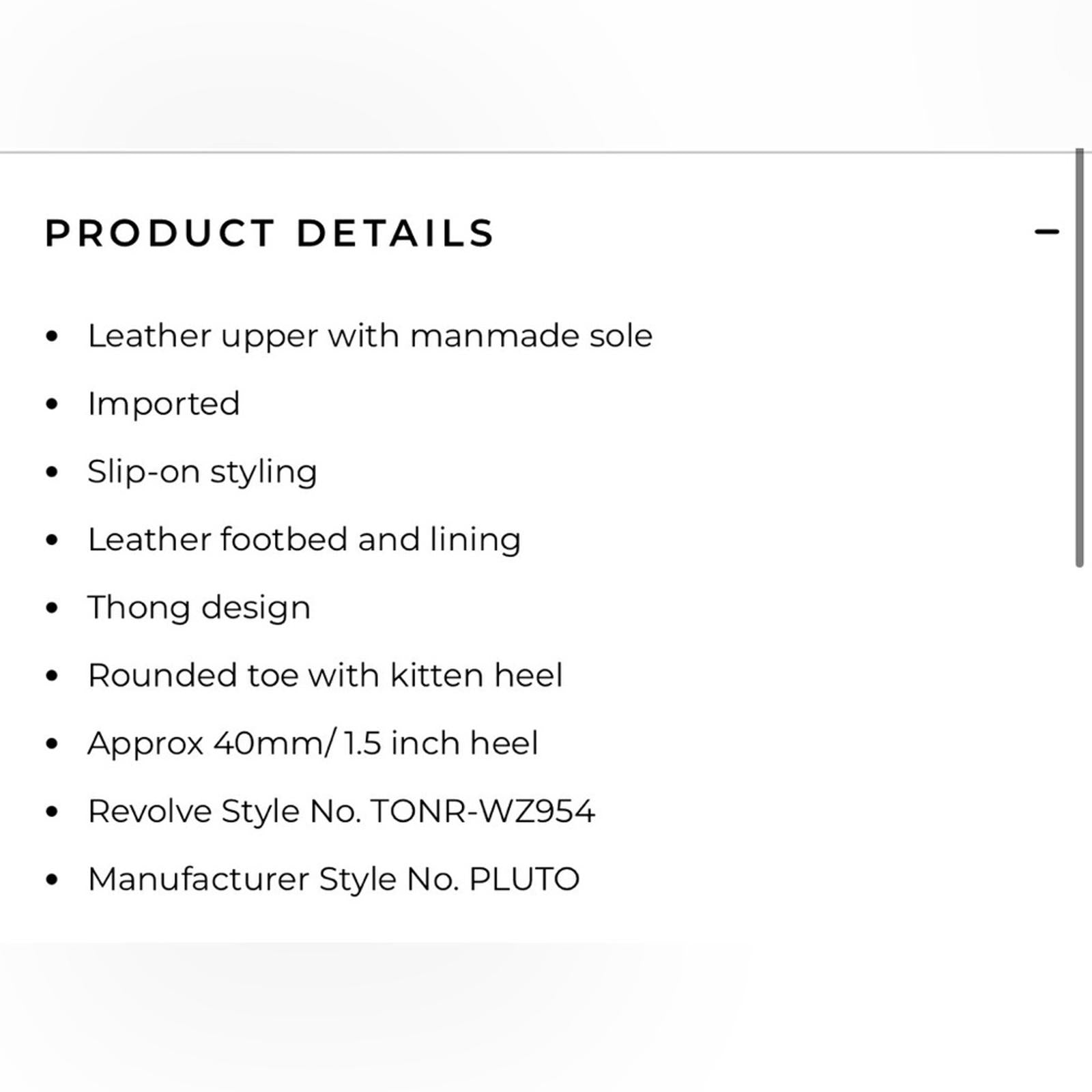This screenshot has width=1092, height=1092.
Task: Select the Approx 40mm heel detail line
Action: (x=313, y=743)
